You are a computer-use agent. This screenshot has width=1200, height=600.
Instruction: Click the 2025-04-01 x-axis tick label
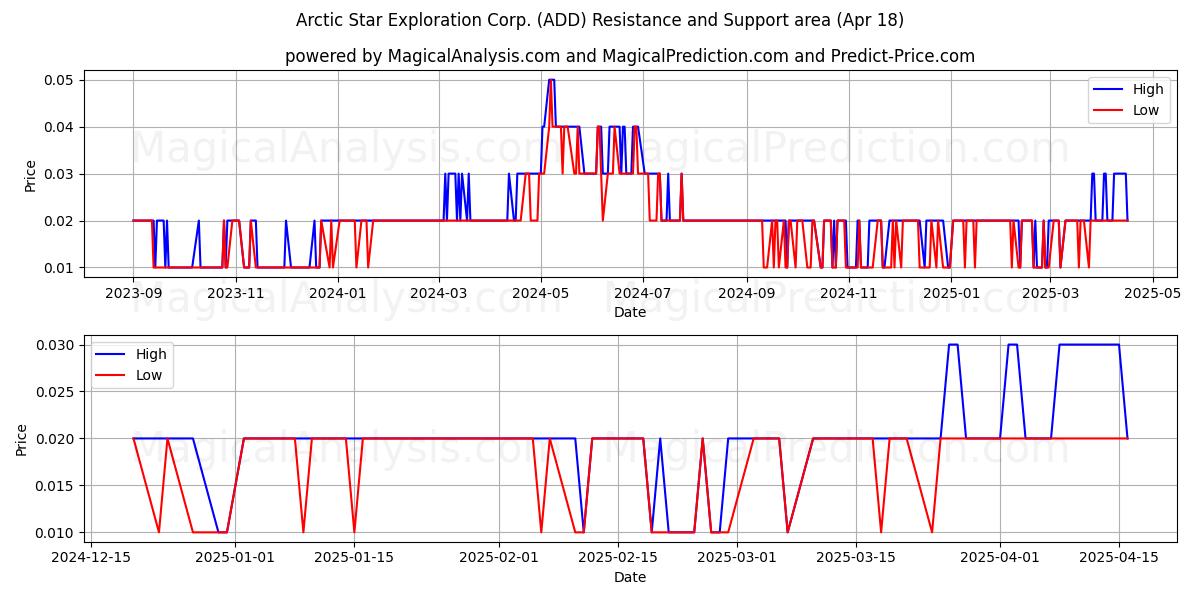click(1001, 558)
